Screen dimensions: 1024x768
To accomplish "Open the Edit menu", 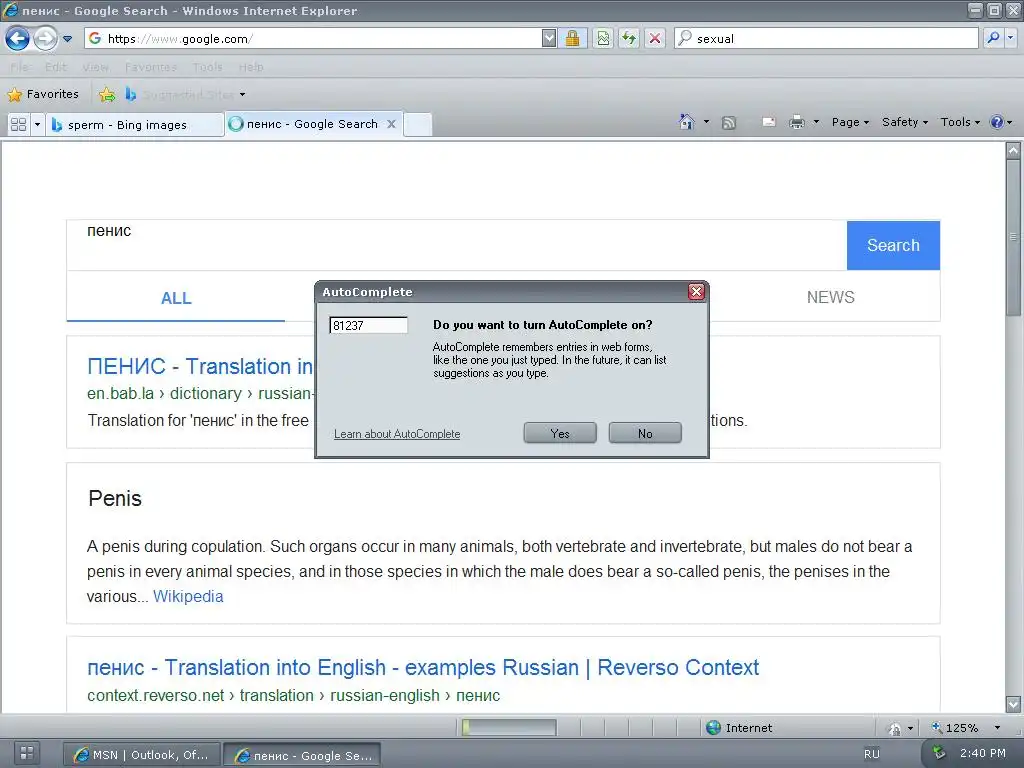I will [x=56, y=67].
